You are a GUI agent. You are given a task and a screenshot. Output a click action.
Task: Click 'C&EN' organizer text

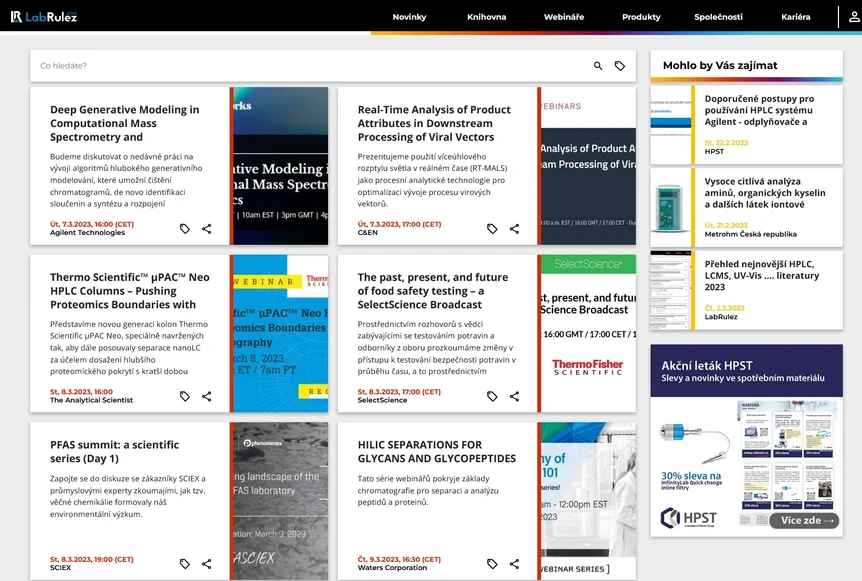pyautogui.click(x=368, y=233)
